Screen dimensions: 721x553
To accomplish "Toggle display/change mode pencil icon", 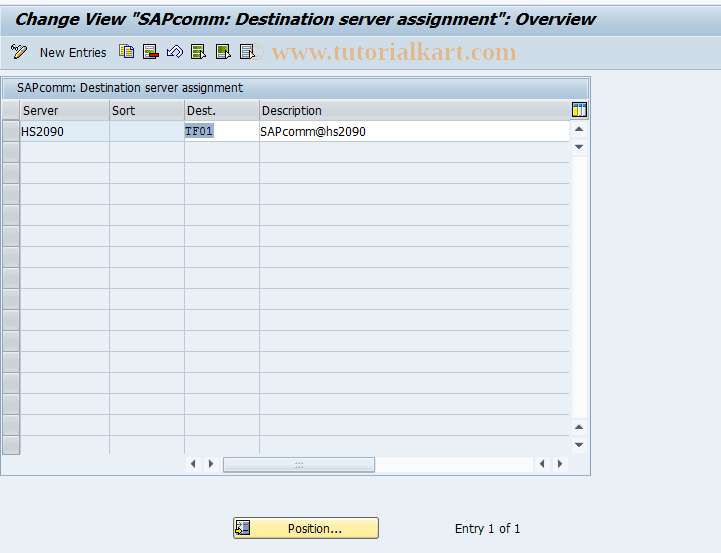I will point(19,51).
